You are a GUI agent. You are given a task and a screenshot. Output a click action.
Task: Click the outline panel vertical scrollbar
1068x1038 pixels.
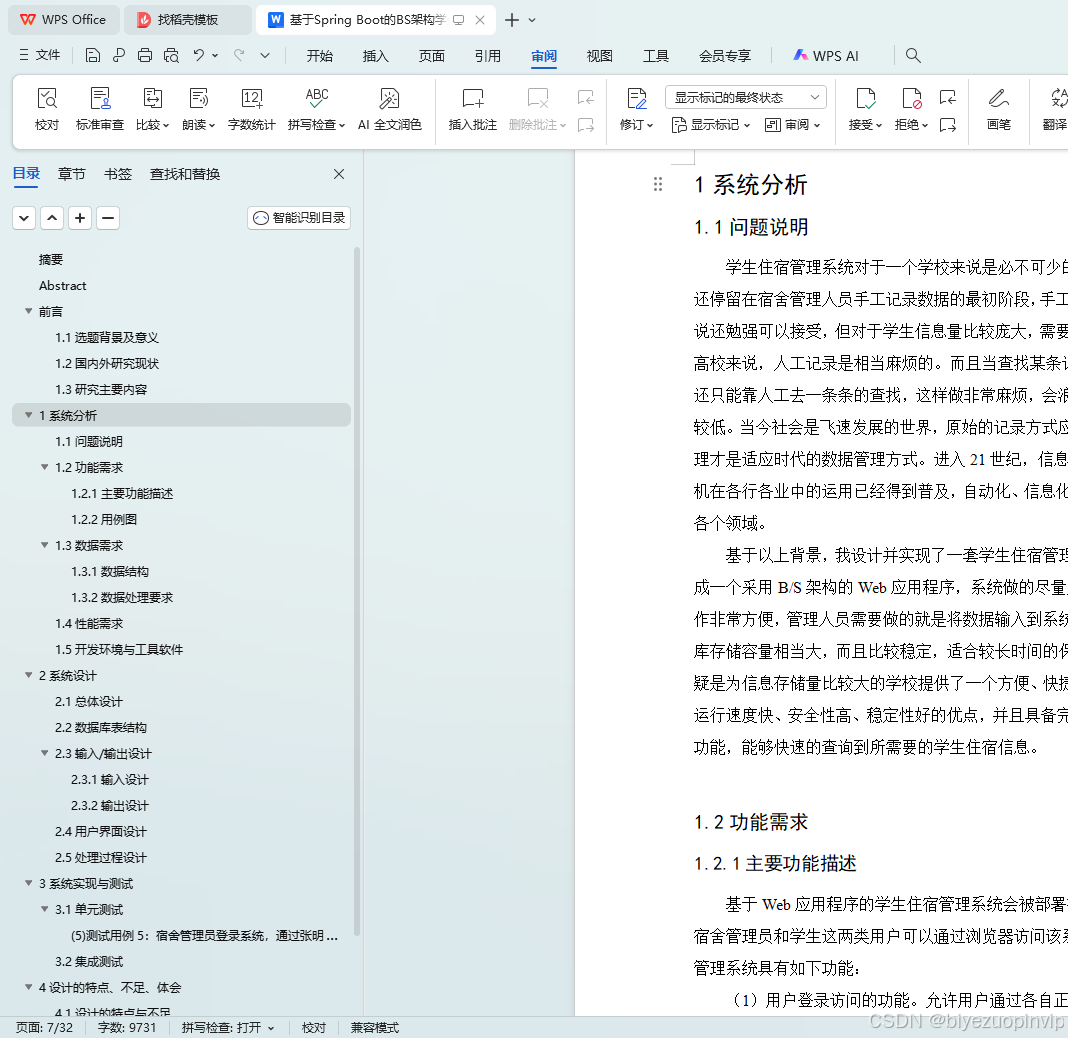(357, 591)
